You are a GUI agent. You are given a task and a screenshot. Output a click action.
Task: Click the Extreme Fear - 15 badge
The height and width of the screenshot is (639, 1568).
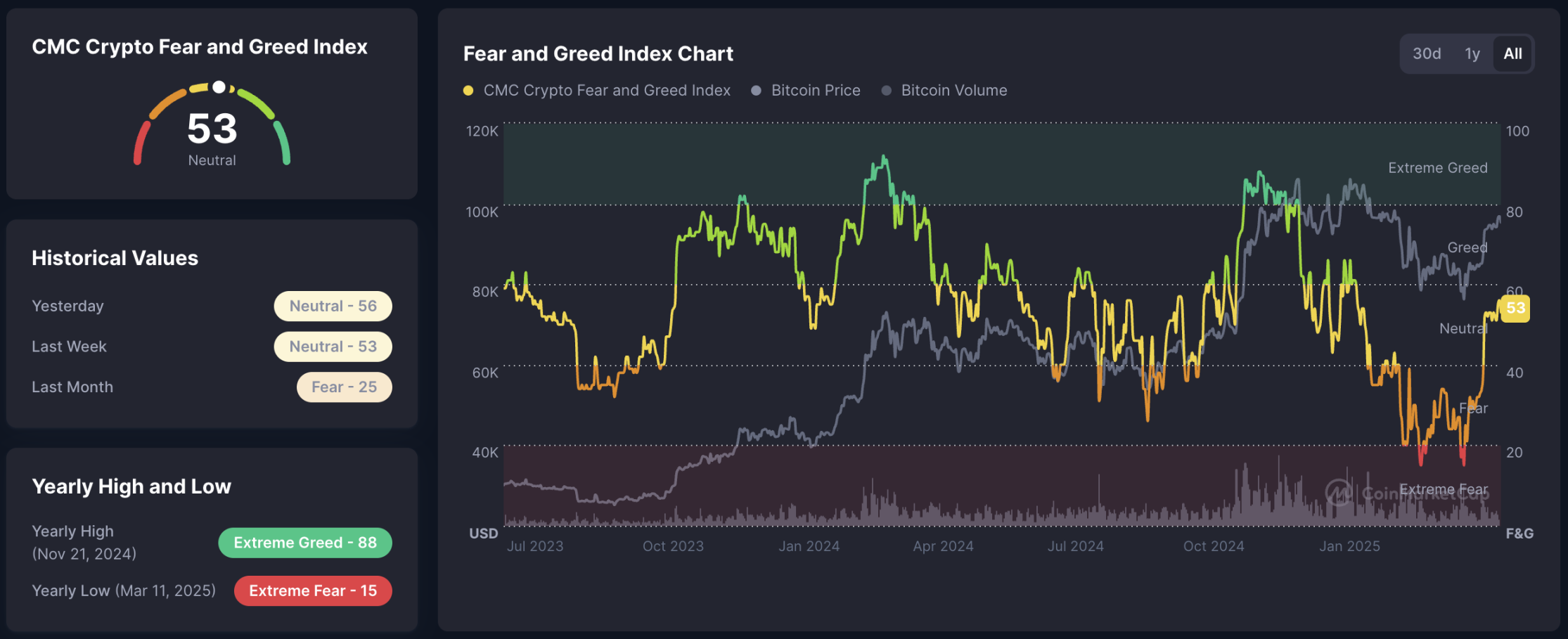pyautogui.click(x=313, y=590)
